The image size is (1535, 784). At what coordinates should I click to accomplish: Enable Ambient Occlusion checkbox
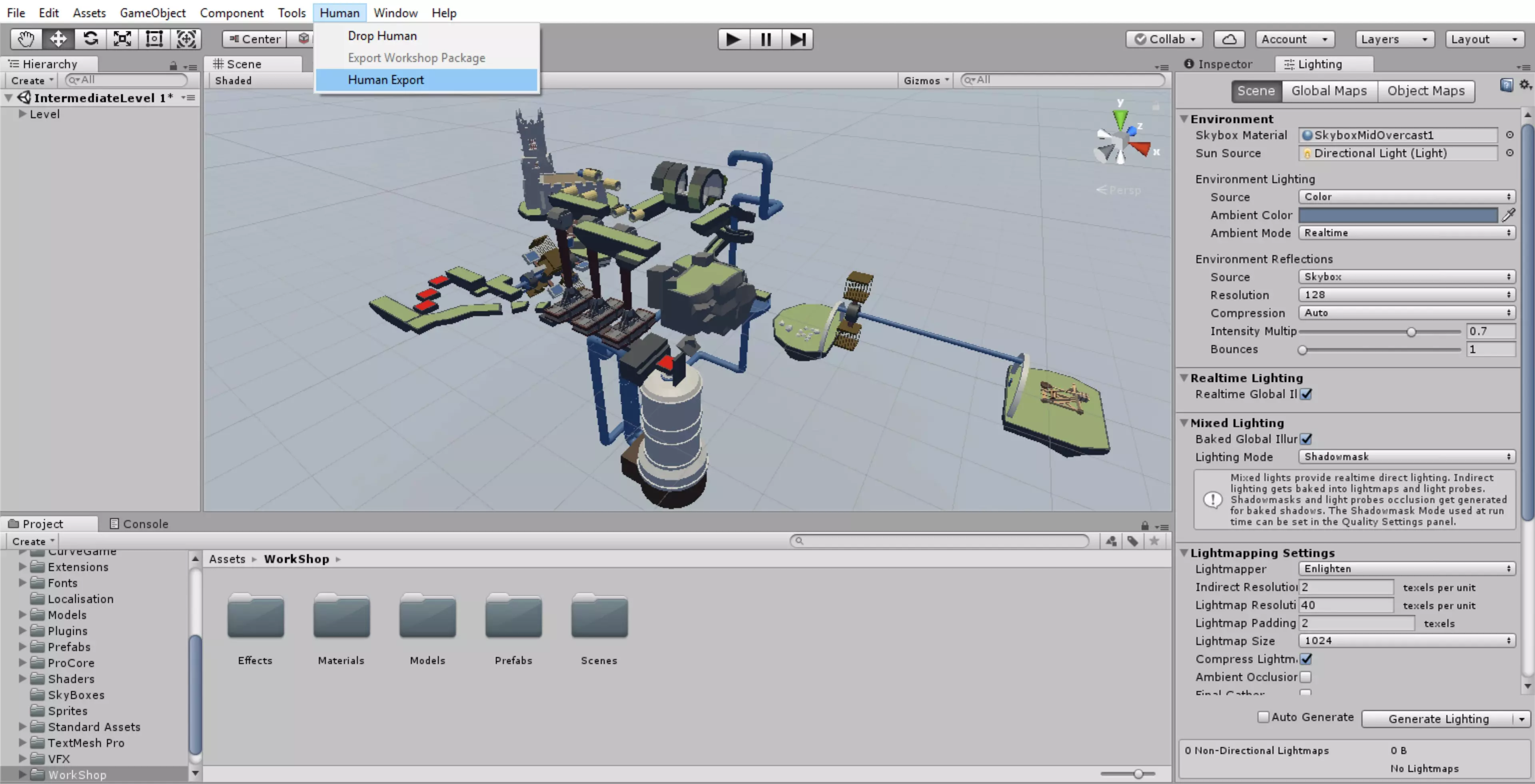1306,677
